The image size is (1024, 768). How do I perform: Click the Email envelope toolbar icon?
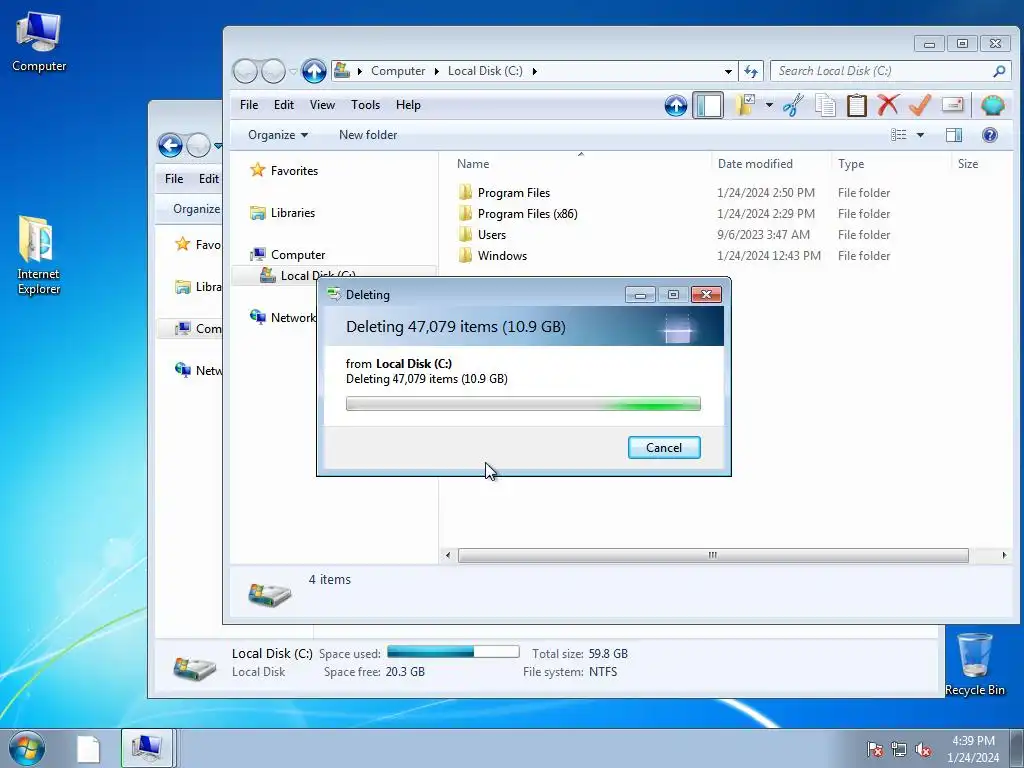pos(952,105)
